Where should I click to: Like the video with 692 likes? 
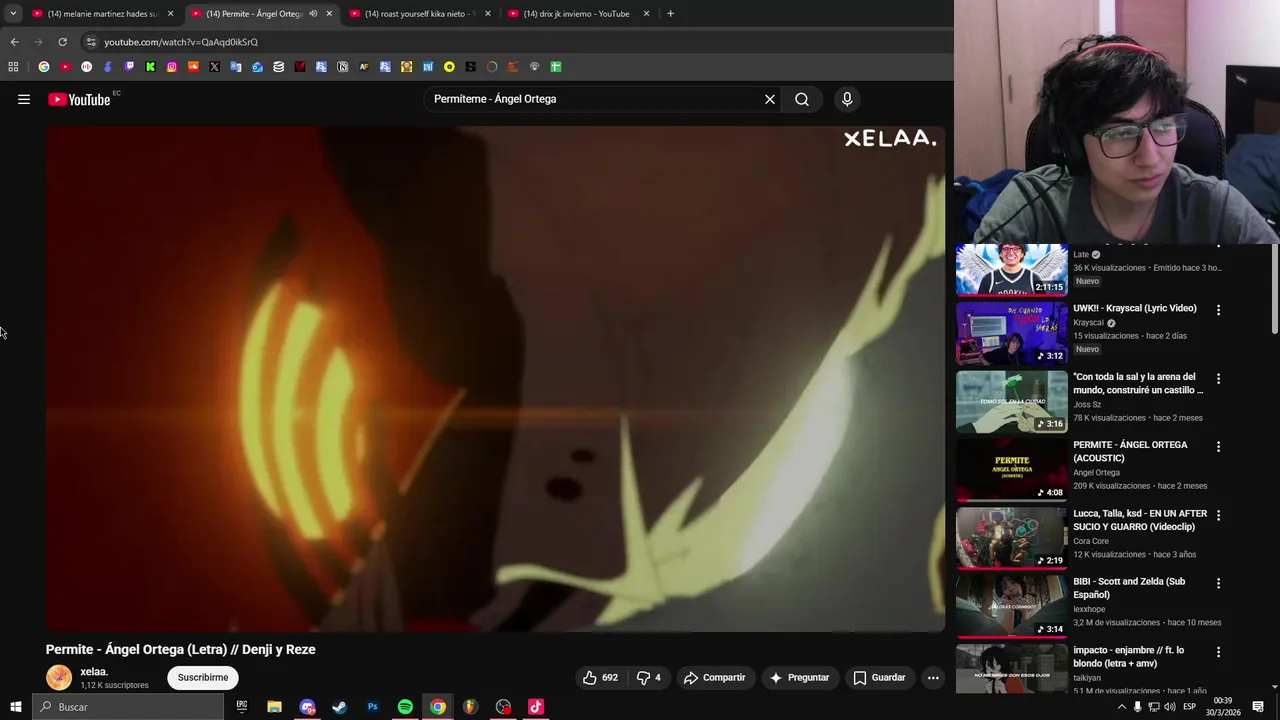coord(599,678)
